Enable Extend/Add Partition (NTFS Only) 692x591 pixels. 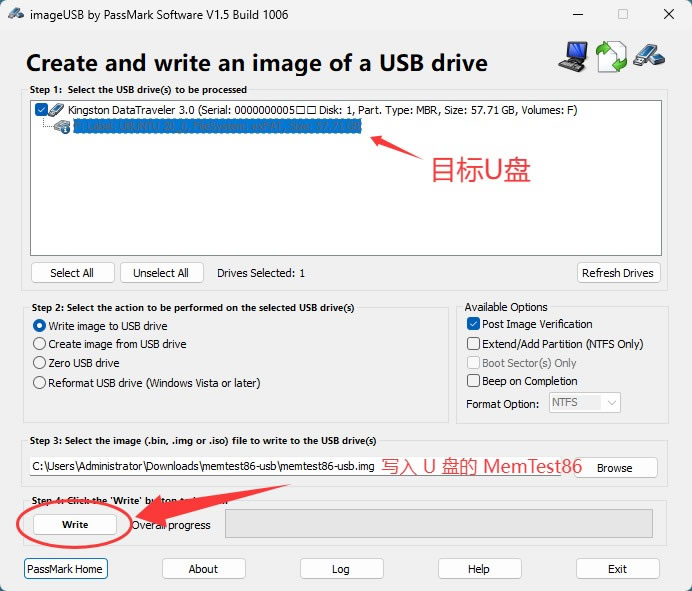(473, 343)
